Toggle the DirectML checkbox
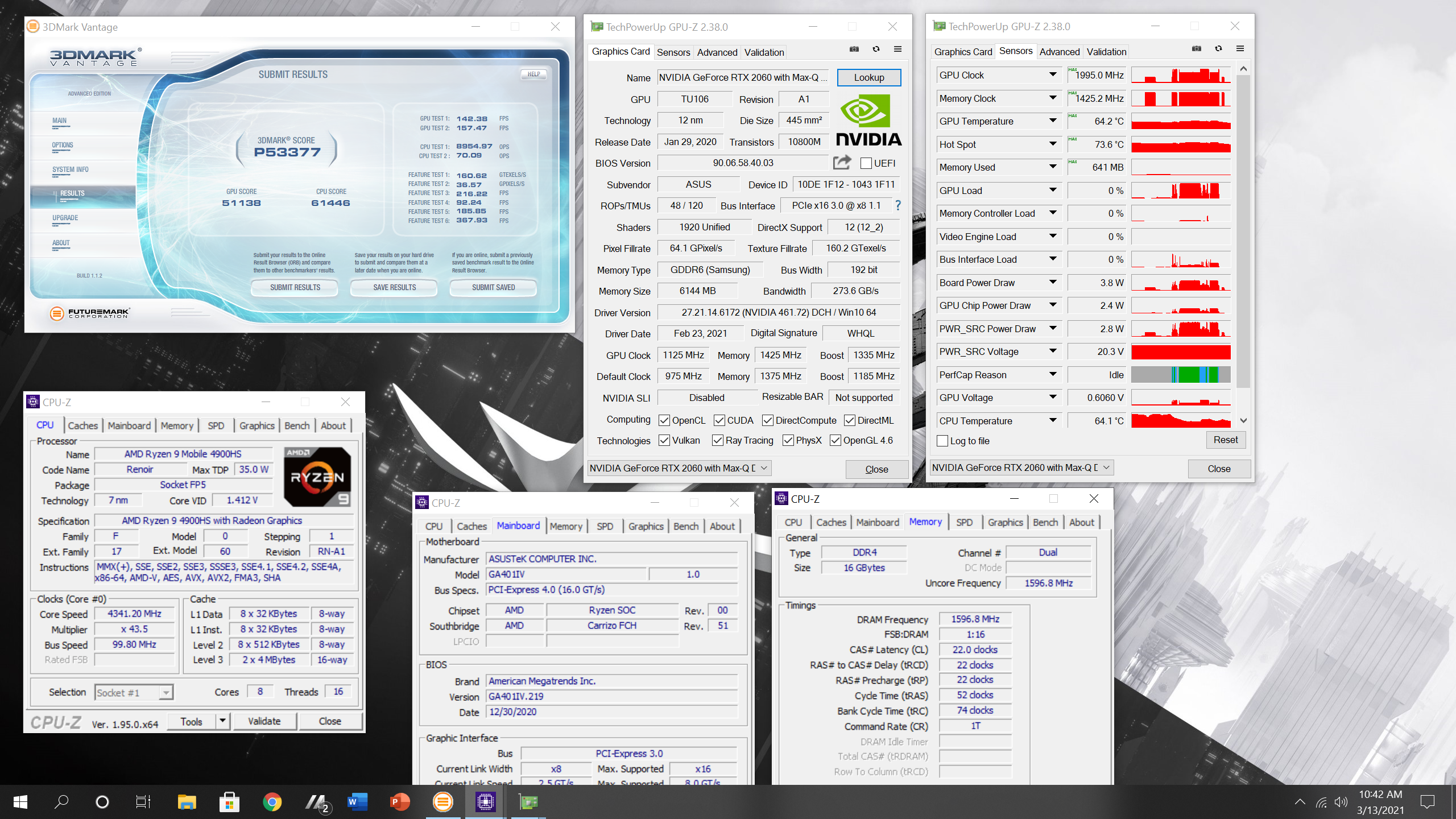This screenshot has width=1456, height=819. [x=849, y=420]
